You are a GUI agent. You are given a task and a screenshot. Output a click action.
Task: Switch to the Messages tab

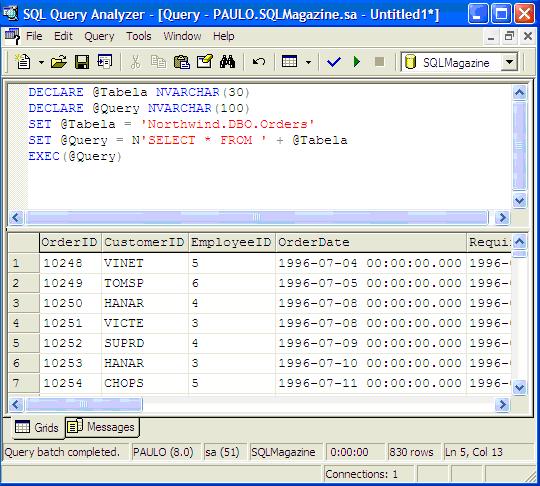coord(102,427)
